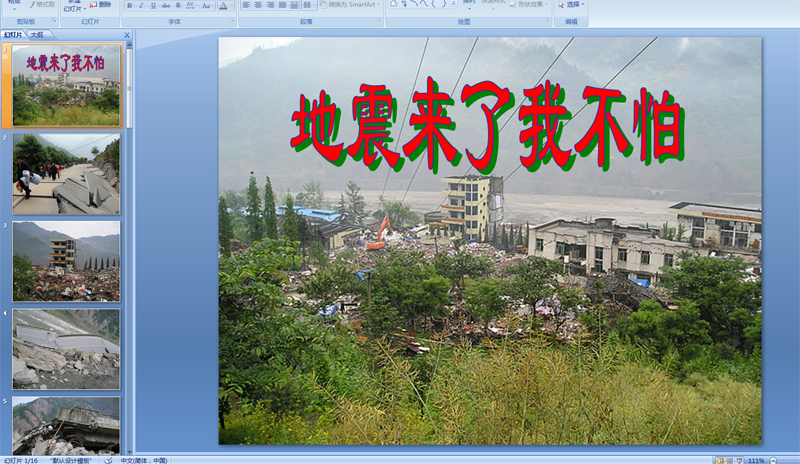This screenshot has height=464, width=800.
Task: Delete the slide with 删除 button
Action: 101,5
